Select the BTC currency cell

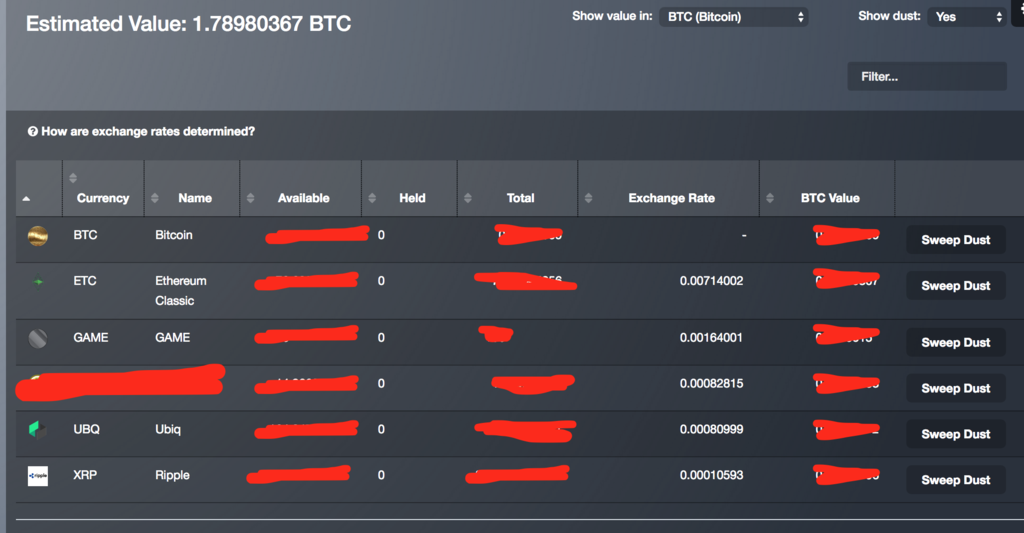pos(85,234)
